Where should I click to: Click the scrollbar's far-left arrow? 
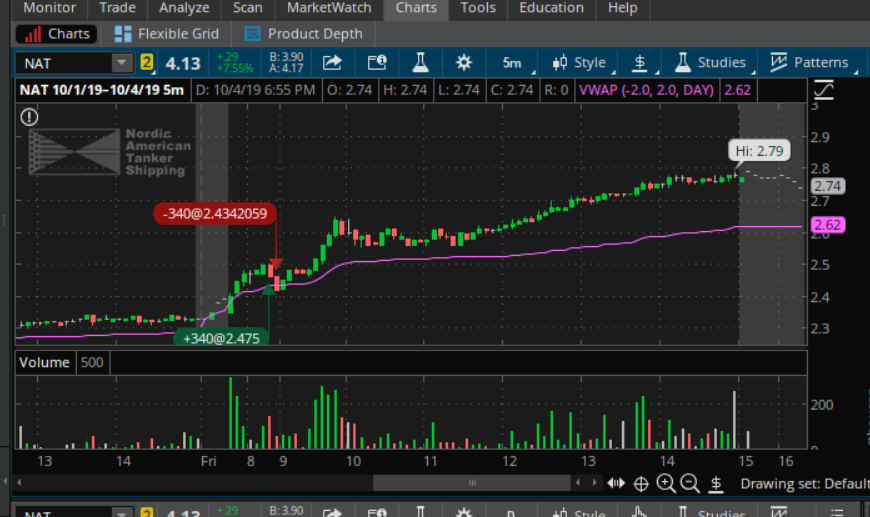19,483
